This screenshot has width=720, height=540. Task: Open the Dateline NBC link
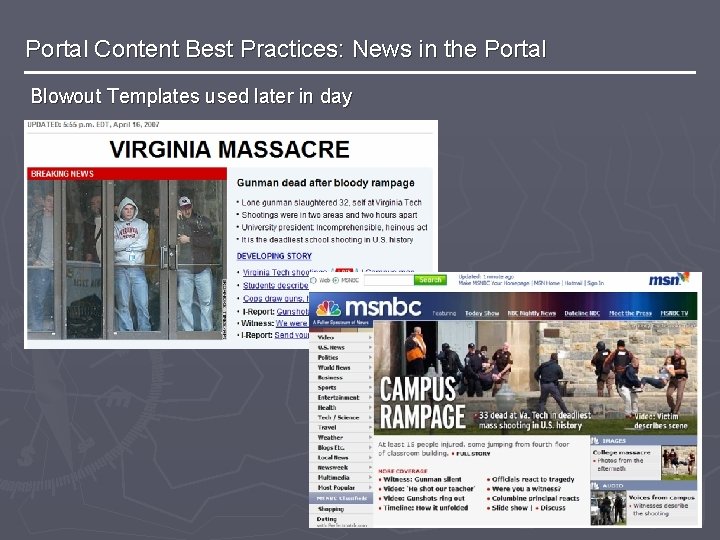tap(582, 313)
